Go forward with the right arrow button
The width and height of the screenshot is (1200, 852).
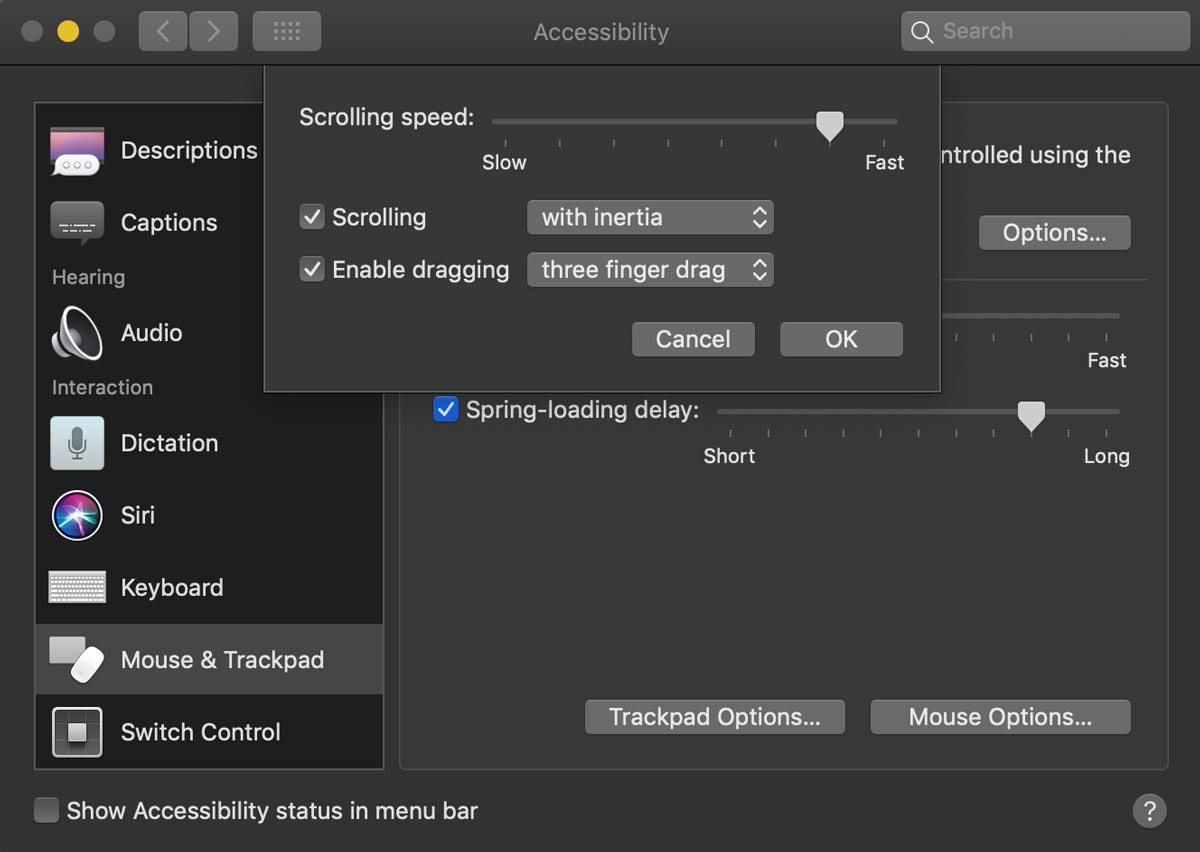click(213, 32)
